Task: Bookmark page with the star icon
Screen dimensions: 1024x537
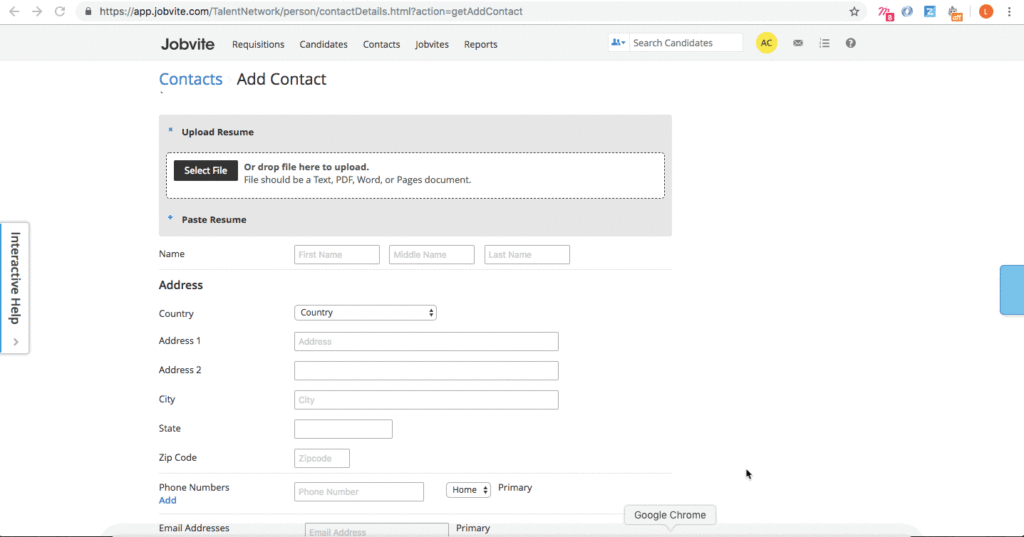Action: 854,12
